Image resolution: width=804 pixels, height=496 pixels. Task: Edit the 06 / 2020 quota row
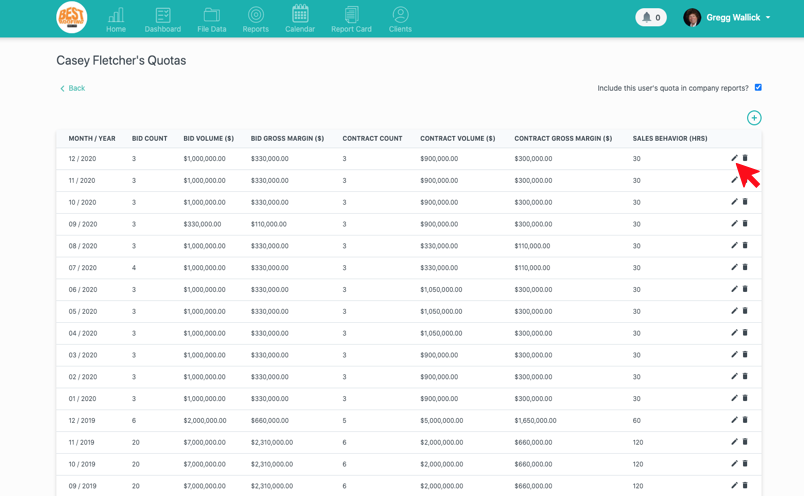pyautogui.click(x=734, y=289)
